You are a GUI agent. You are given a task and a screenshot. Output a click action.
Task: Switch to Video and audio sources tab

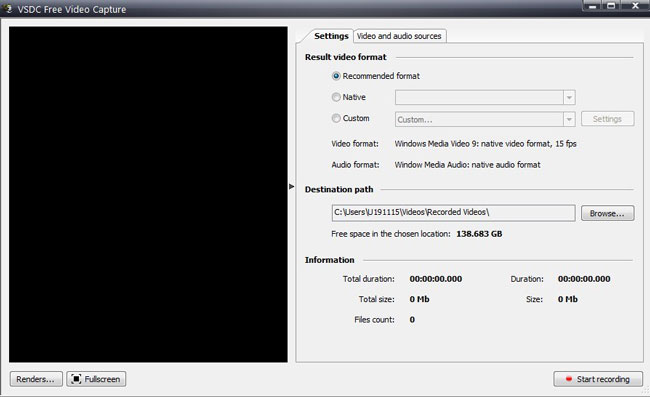tap(399, 36)
